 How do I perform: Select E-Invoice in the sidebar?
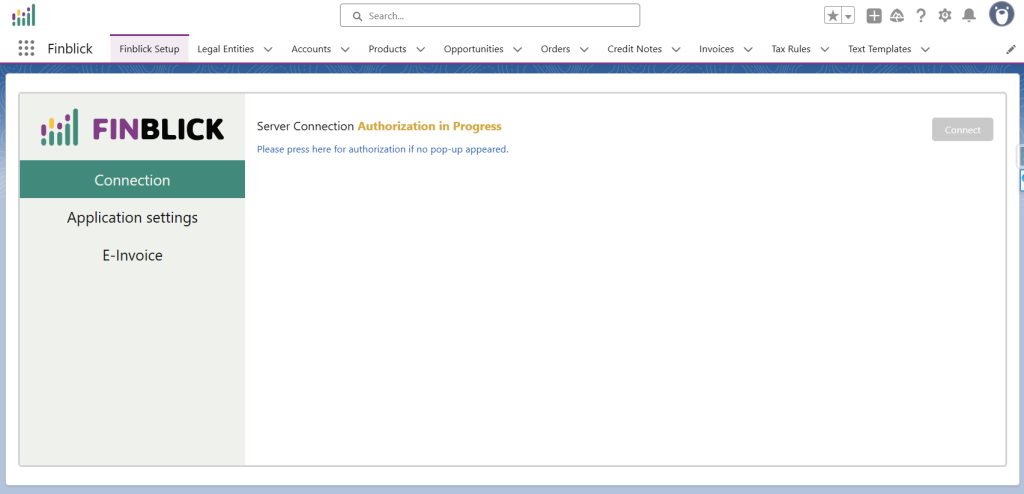pos(132,256)
